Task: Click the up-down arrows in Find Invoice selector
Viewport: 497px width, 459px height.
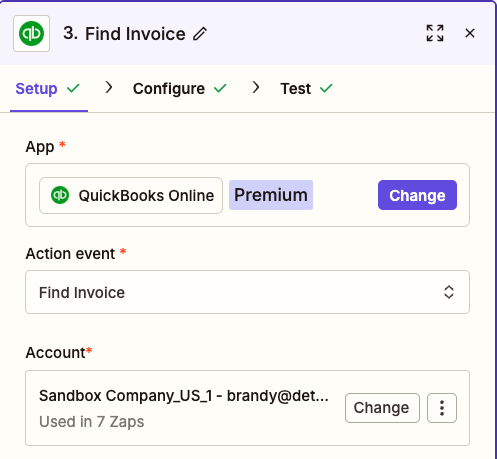Action: pyautogui.click(x=449, y=292)
